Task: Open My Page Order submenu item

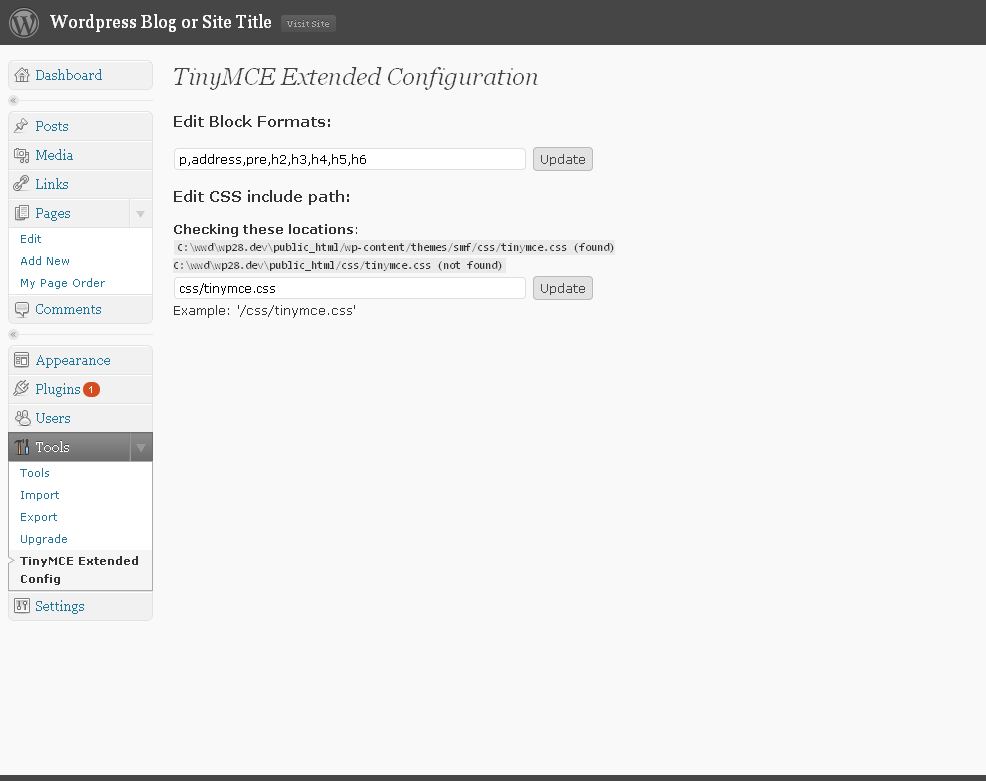Action: [62, 283]
